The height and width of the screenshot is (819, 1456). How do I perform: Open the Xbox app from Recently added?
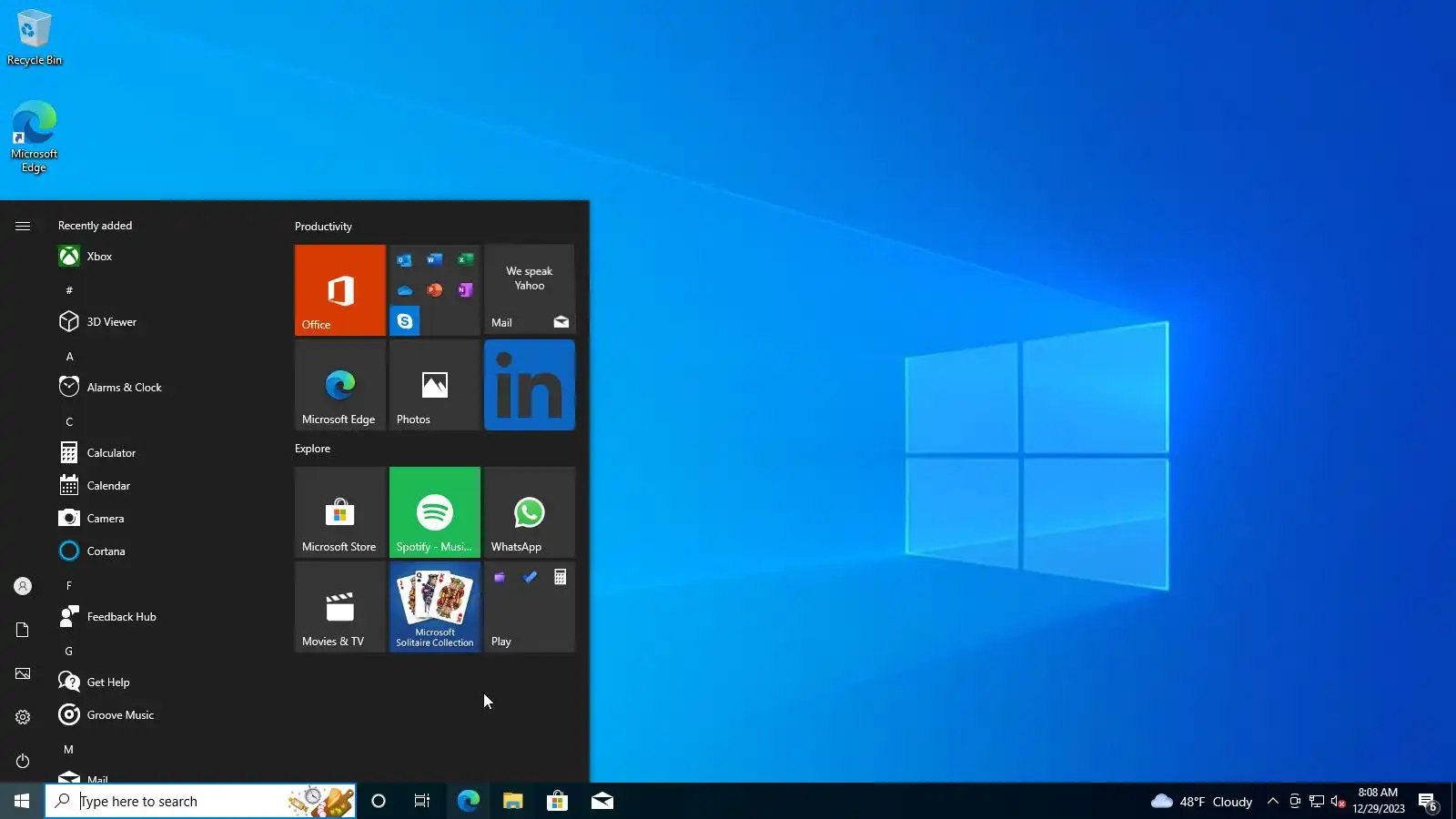164,257
